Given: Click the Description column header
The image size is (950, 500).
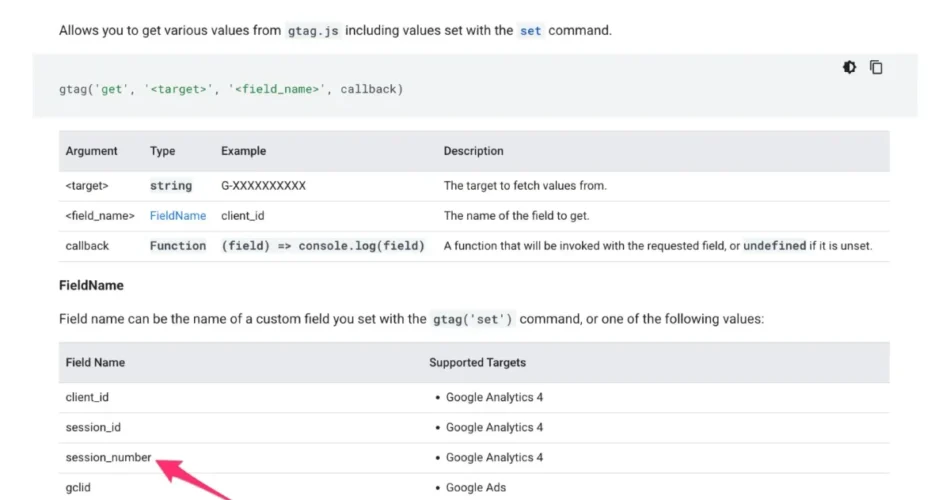Looking at the screenshot, I should 473,151.
